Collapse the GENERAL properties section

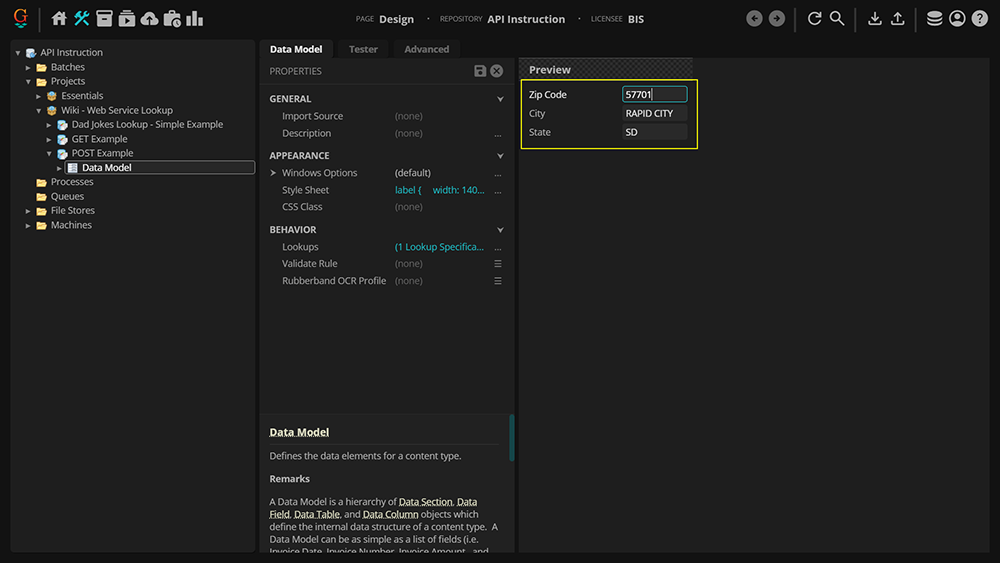coord(500,99)
